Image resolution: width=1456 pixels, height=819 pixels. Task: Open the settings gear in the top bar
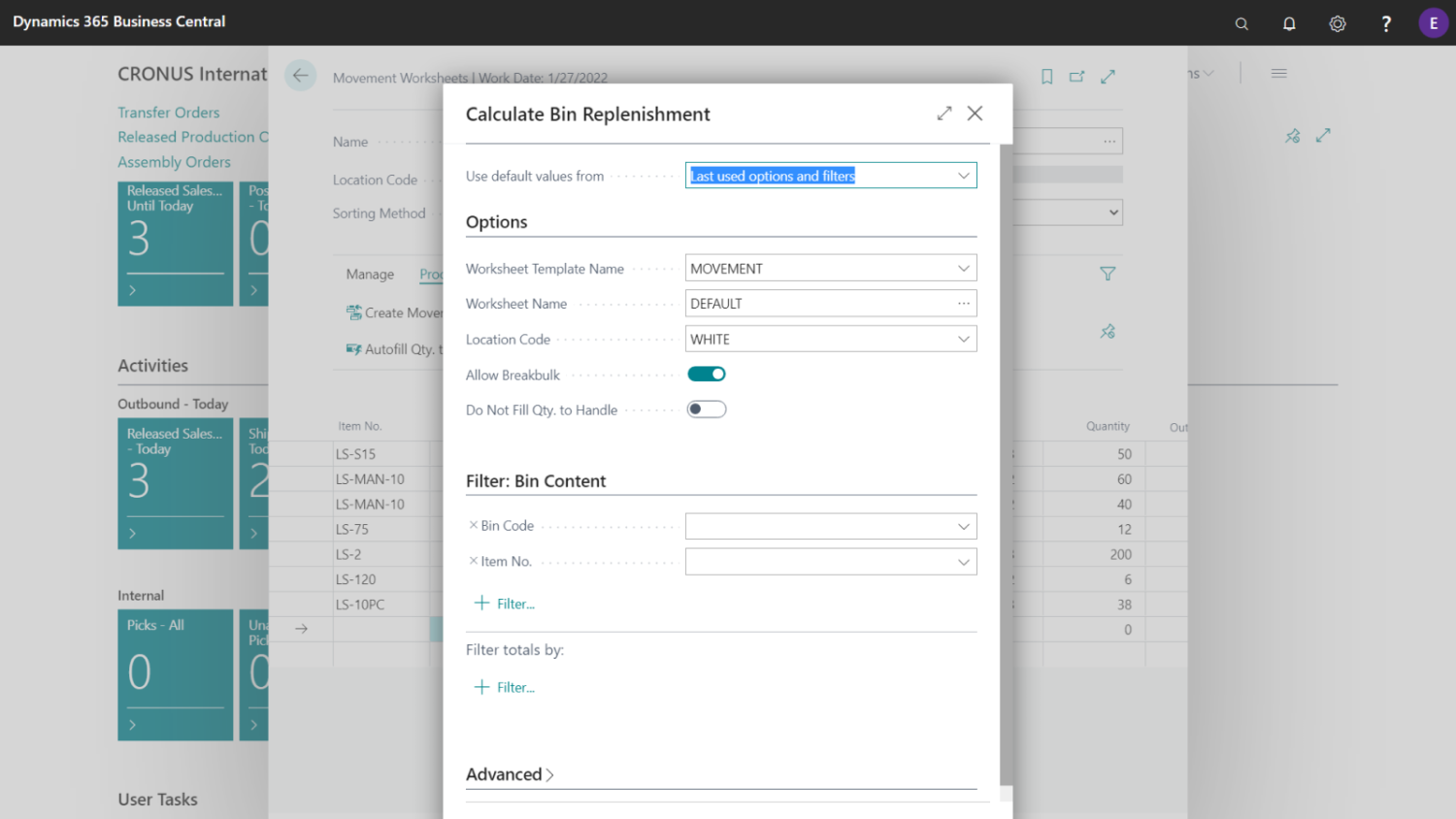(x=1337, y=22)
